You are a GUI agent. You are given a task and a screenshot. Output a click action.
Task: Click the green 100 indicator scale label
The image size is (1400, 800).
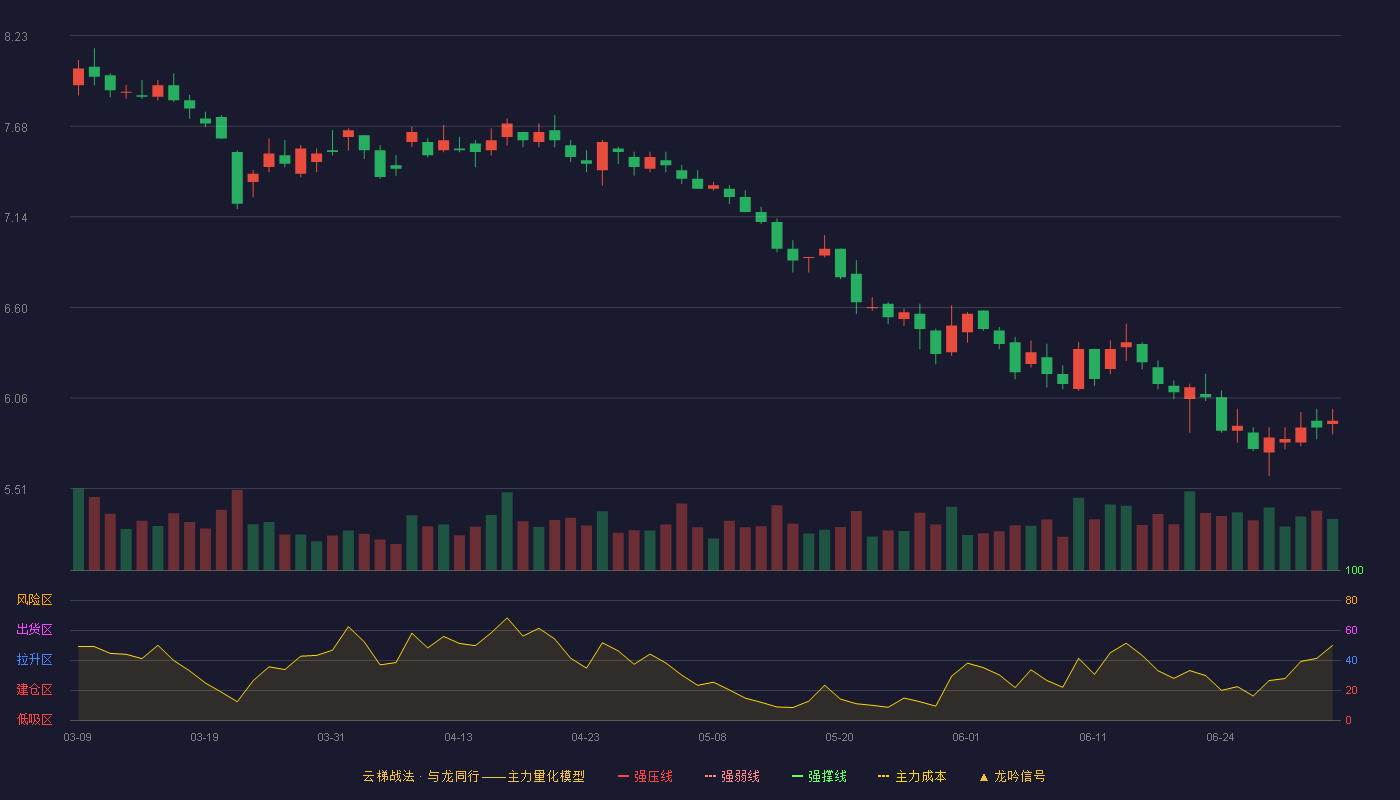point(1354,571)
